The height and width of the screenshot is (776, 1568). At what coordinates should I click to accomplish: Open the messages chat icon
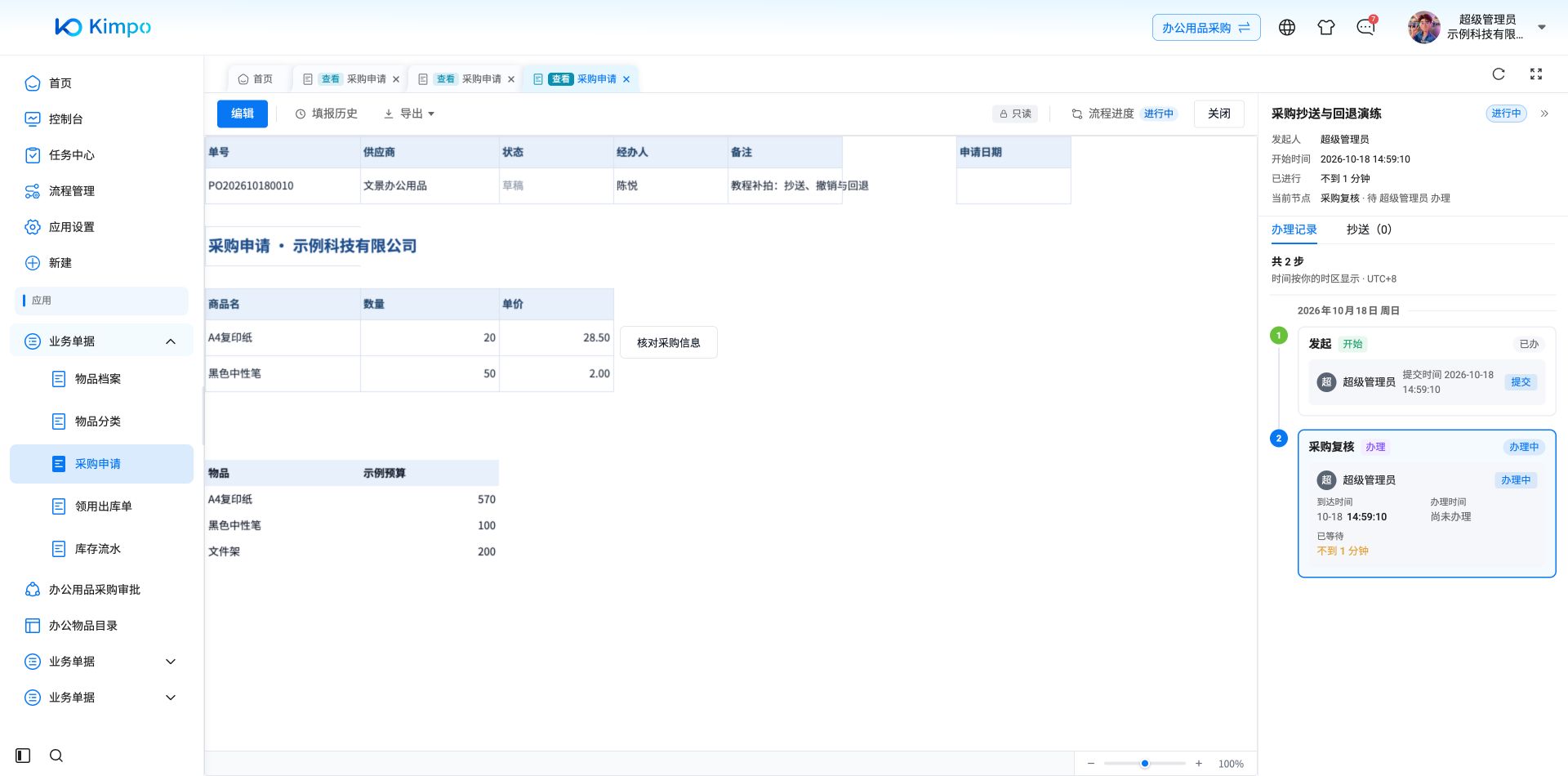pyautogui.click(x=1365, y=28)
